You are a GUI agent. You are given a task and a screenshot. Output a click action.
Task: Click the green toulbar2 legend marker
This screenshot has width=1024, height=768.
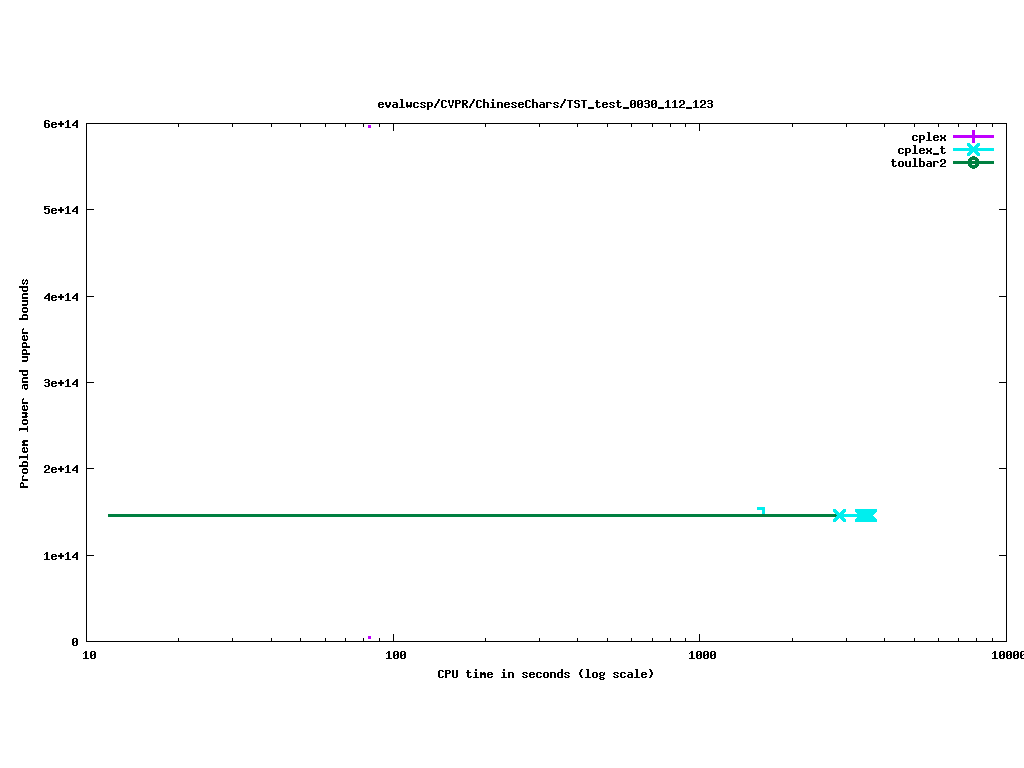point(973,162)
